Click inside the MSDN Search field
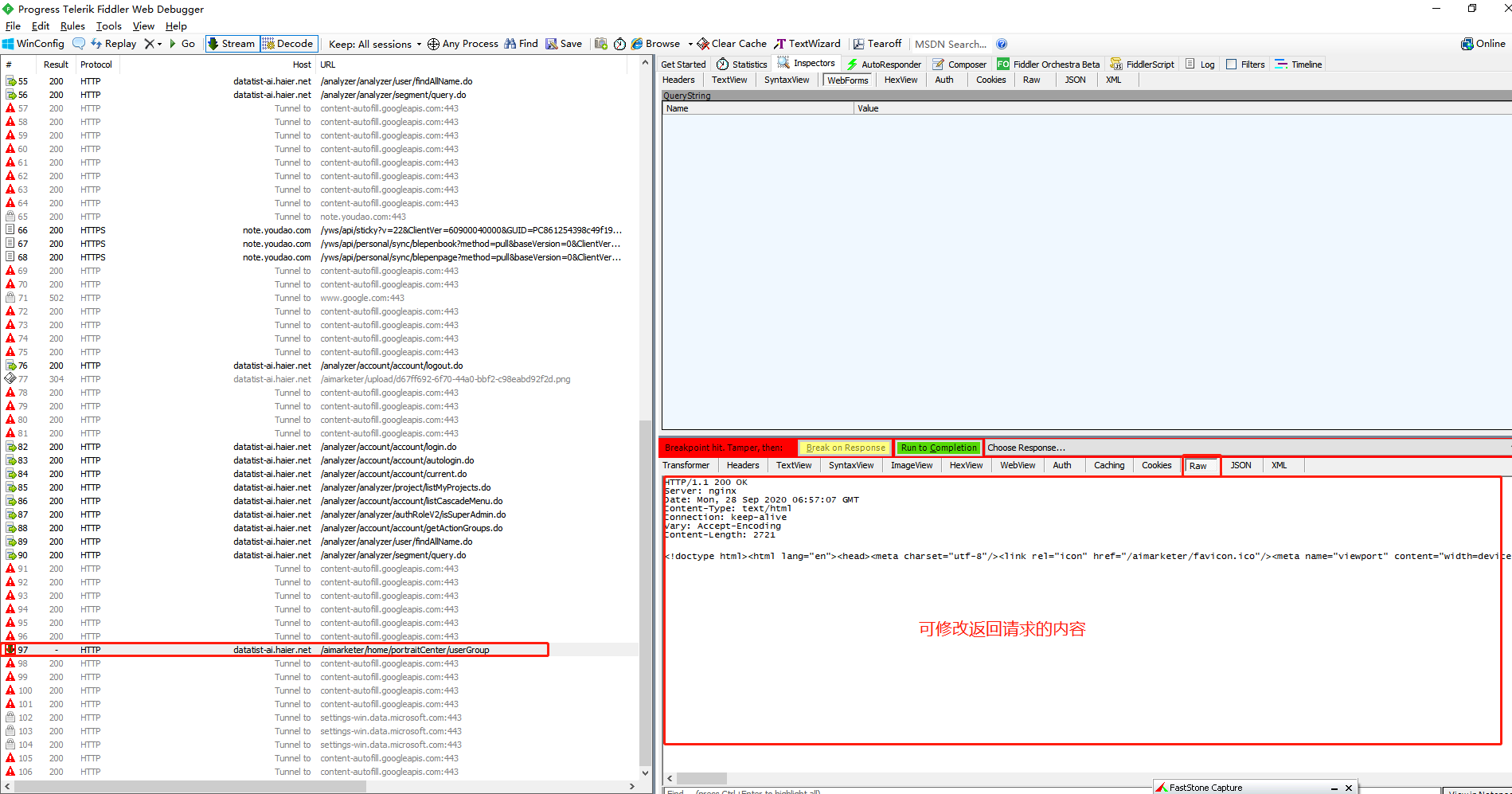Image resolution: width=1512 pixels, height=794 pixels. [951, 44]
